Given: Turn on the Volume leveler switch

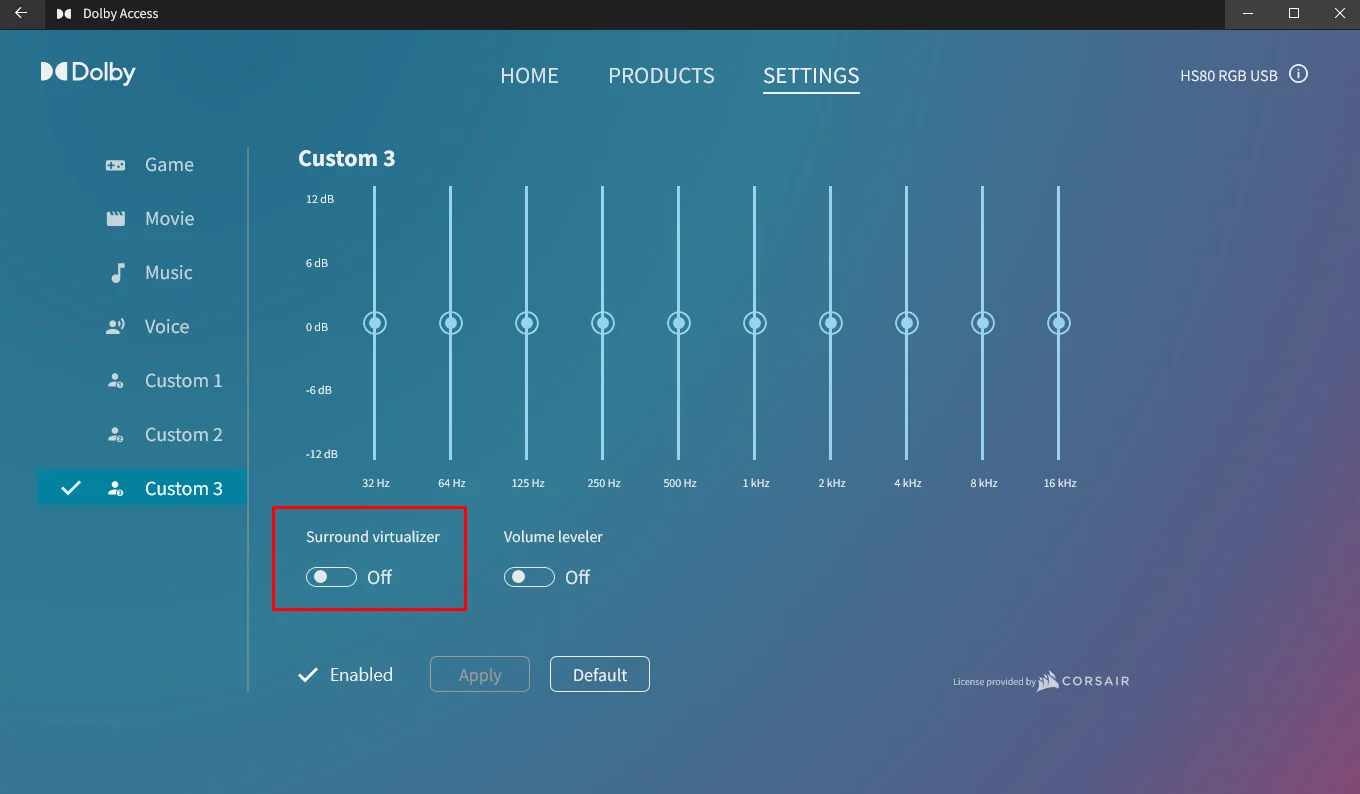Looking at the screenshot, I should pyautogui.click(x=529, y=577).
